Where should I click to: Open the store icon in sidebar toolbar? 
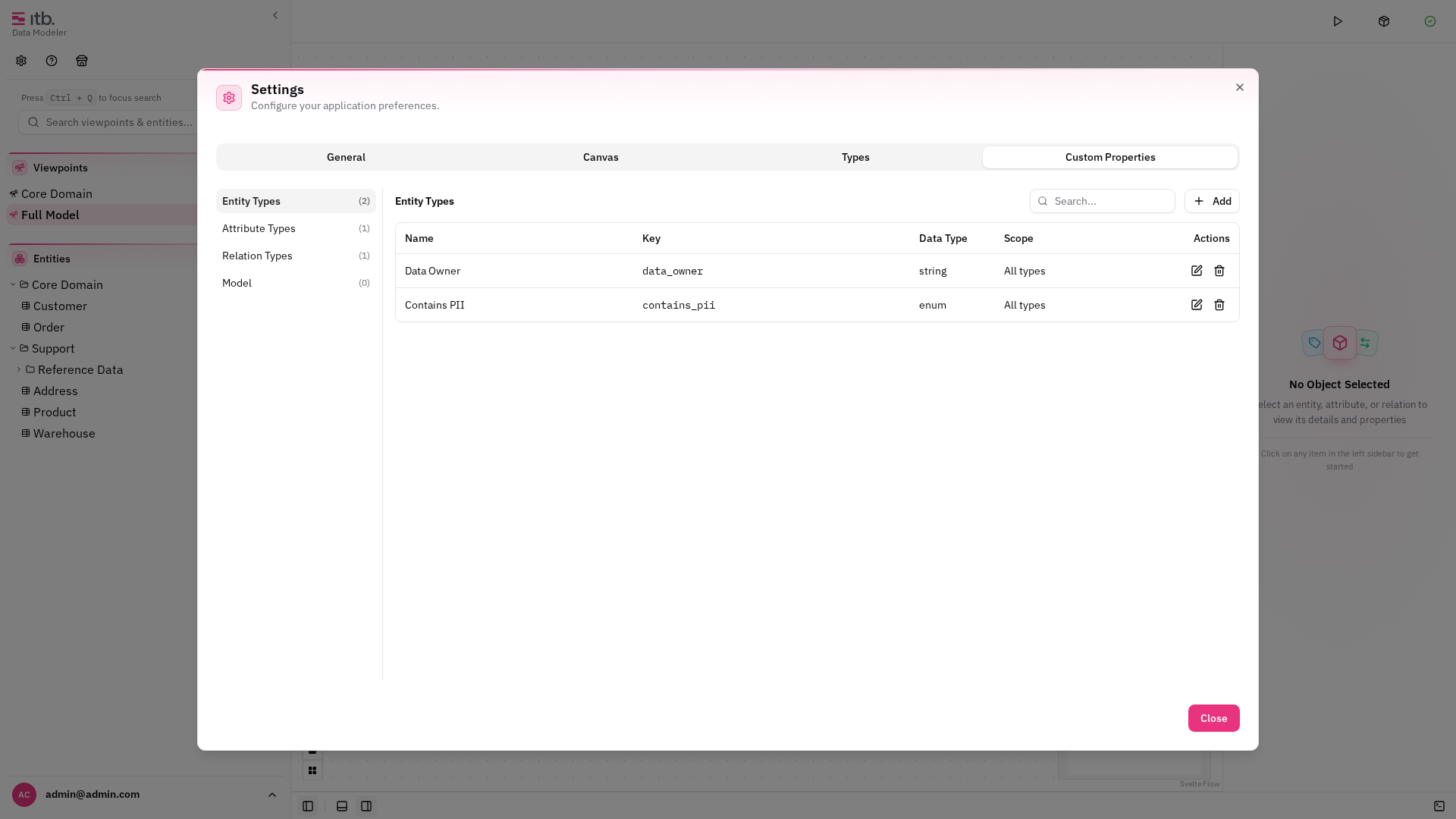tap(82, 61)
